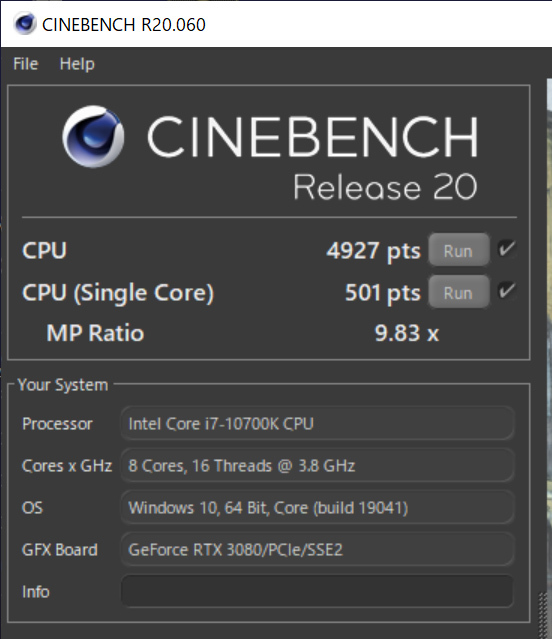The height and width of the screenshot is (639, 552).
Task: Click the Your System group label
Action: pyautogui.click(x=63, y=385)
